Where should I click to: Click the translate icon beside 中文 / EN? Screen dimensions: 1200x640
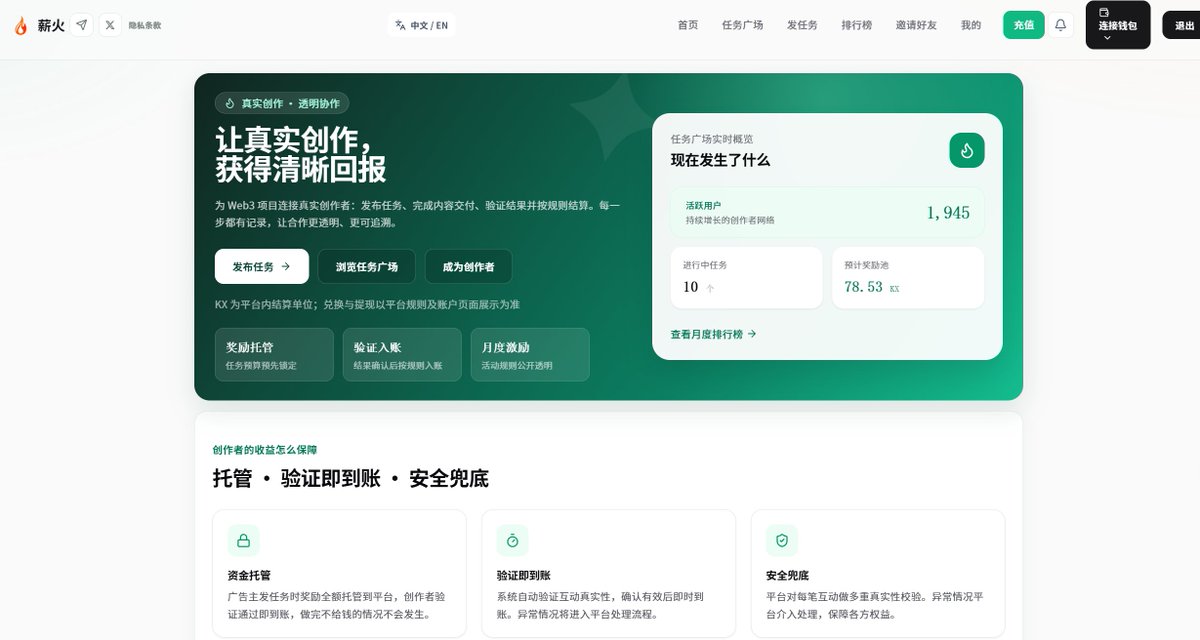pos(400,25)
